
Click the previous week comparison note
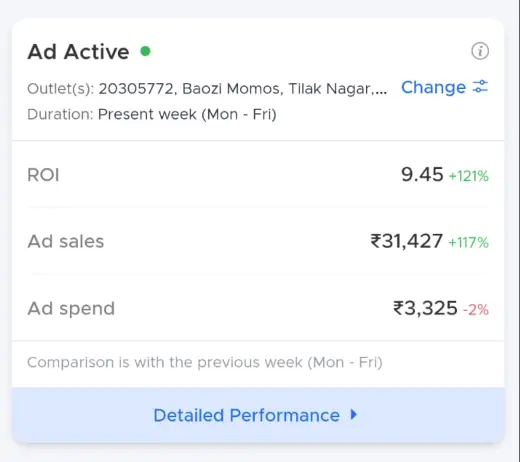[x=205, y=362]
